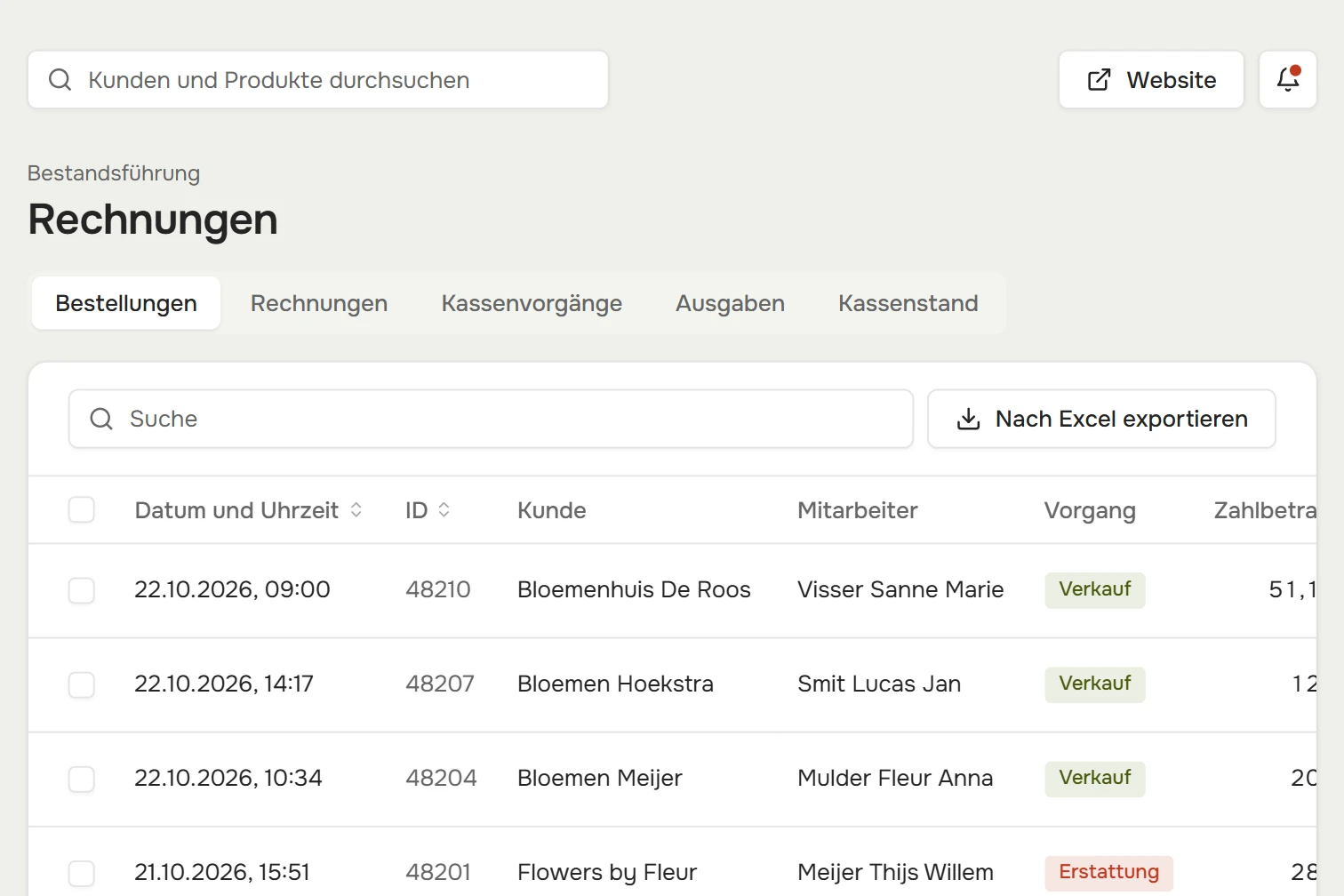
Task: Click the Verkauf badge for order 48210
Action: click(1095, 590)
